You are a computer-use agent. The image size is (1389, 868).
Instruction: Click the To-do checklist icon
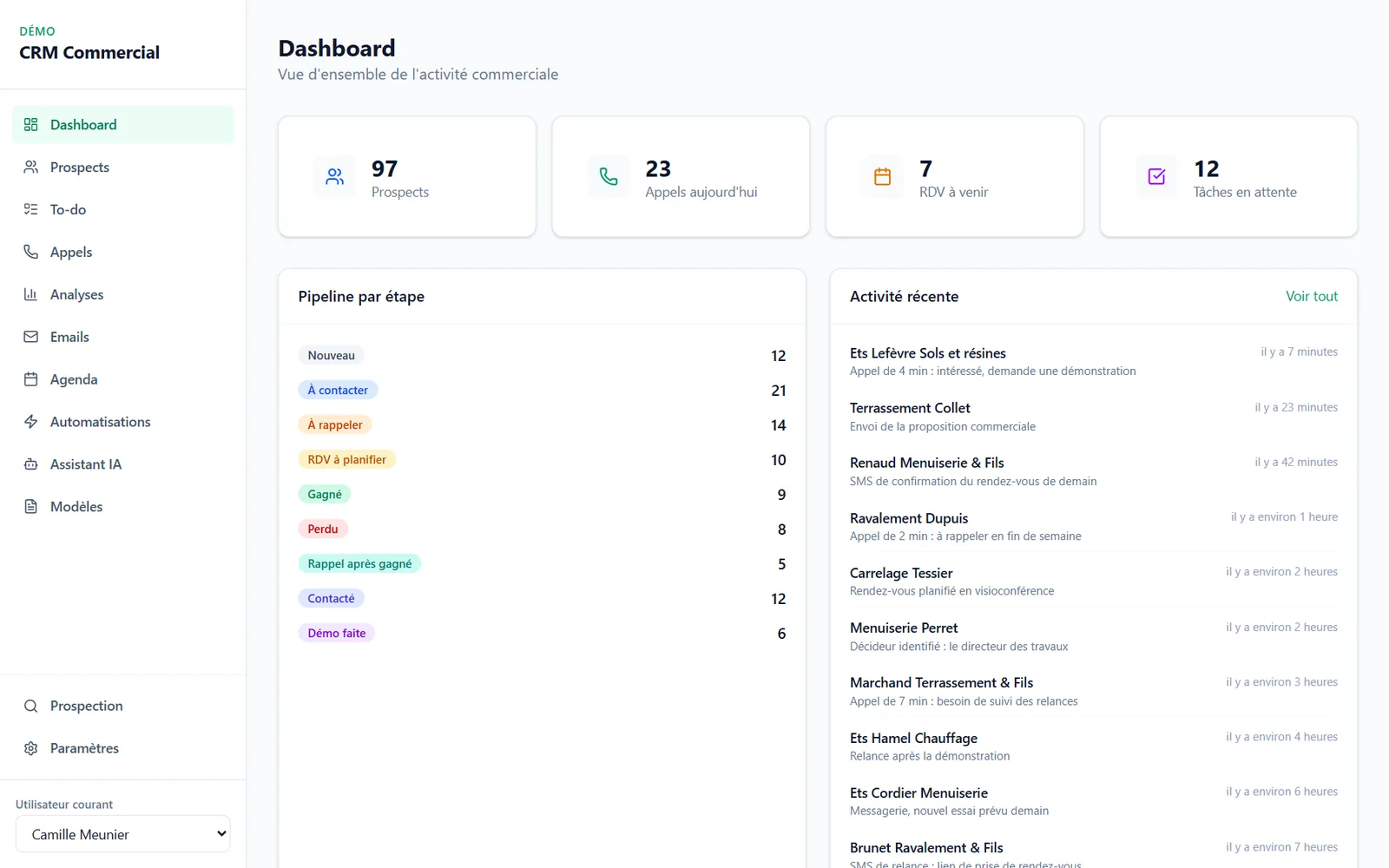pyautogui.click(x=31, y=209)
